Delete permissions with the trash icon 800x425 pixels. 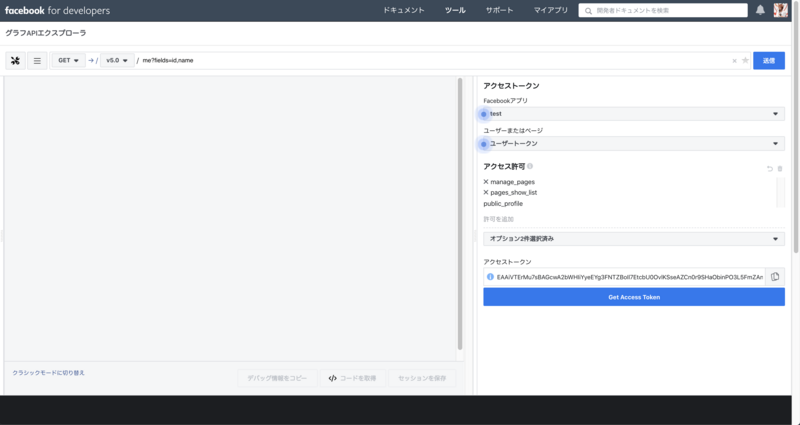click(780, 168)
